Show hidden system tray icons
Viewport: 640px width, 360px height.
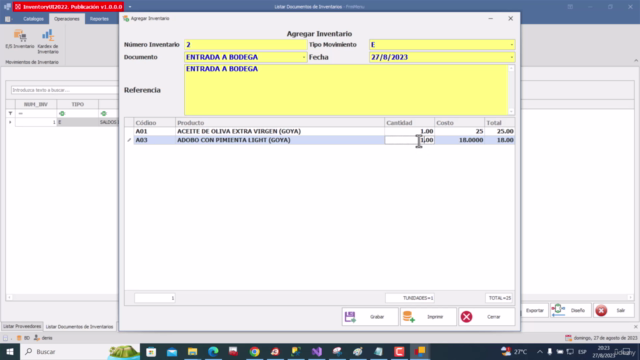(540, 351)
